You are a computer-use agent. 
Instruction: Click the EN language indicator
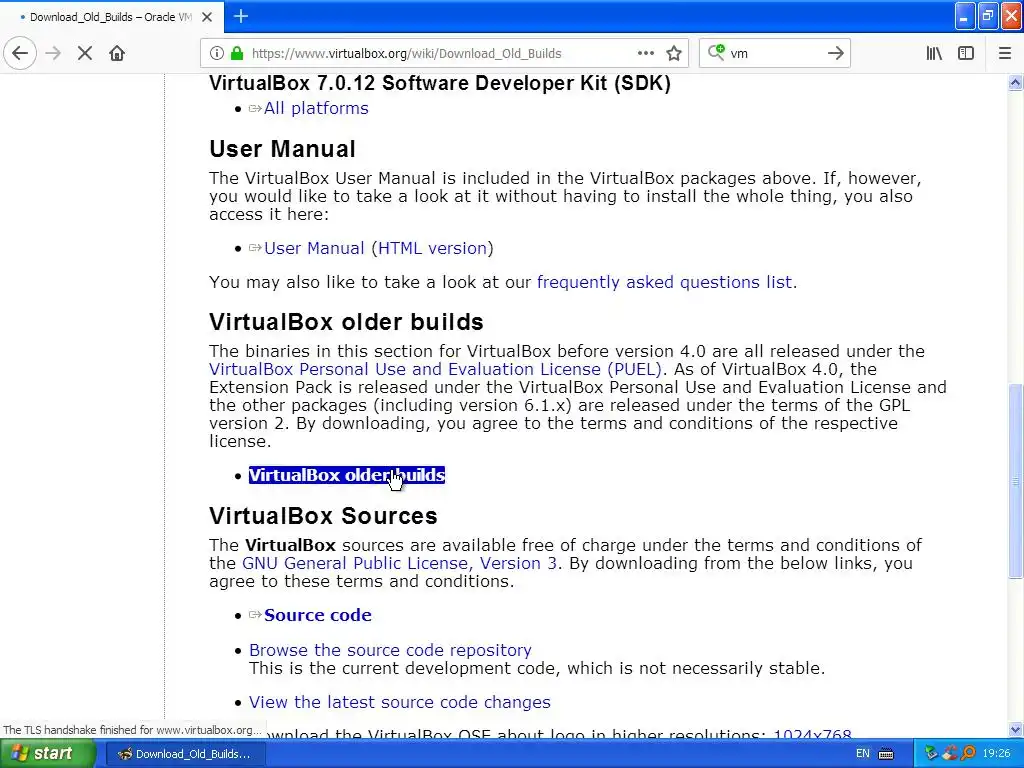click(863, 754)
